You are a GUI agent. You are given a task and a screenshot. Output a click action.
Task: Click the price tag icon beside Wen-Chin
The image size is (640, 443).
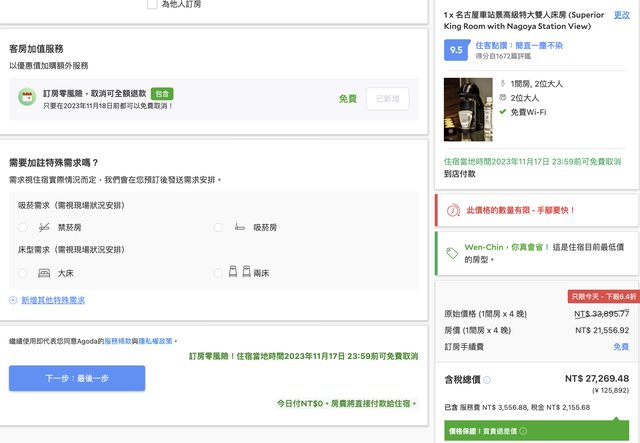pyautogui.click(x=453, y=253)
